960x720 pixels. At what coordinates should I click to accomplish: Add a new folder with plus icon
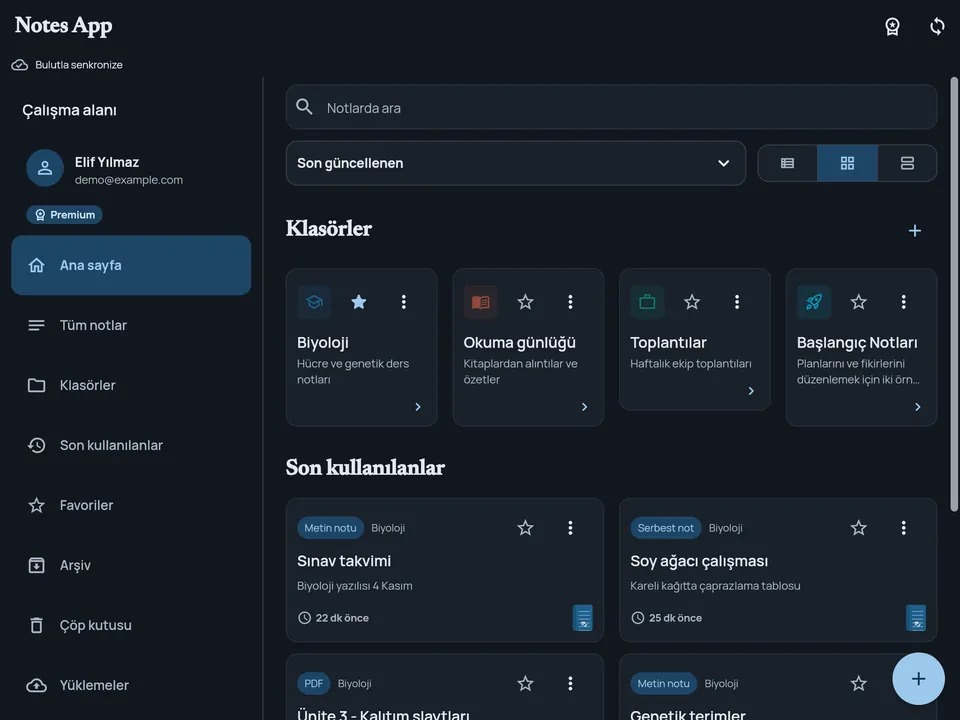pyautogui.click(x=915, y=231)
